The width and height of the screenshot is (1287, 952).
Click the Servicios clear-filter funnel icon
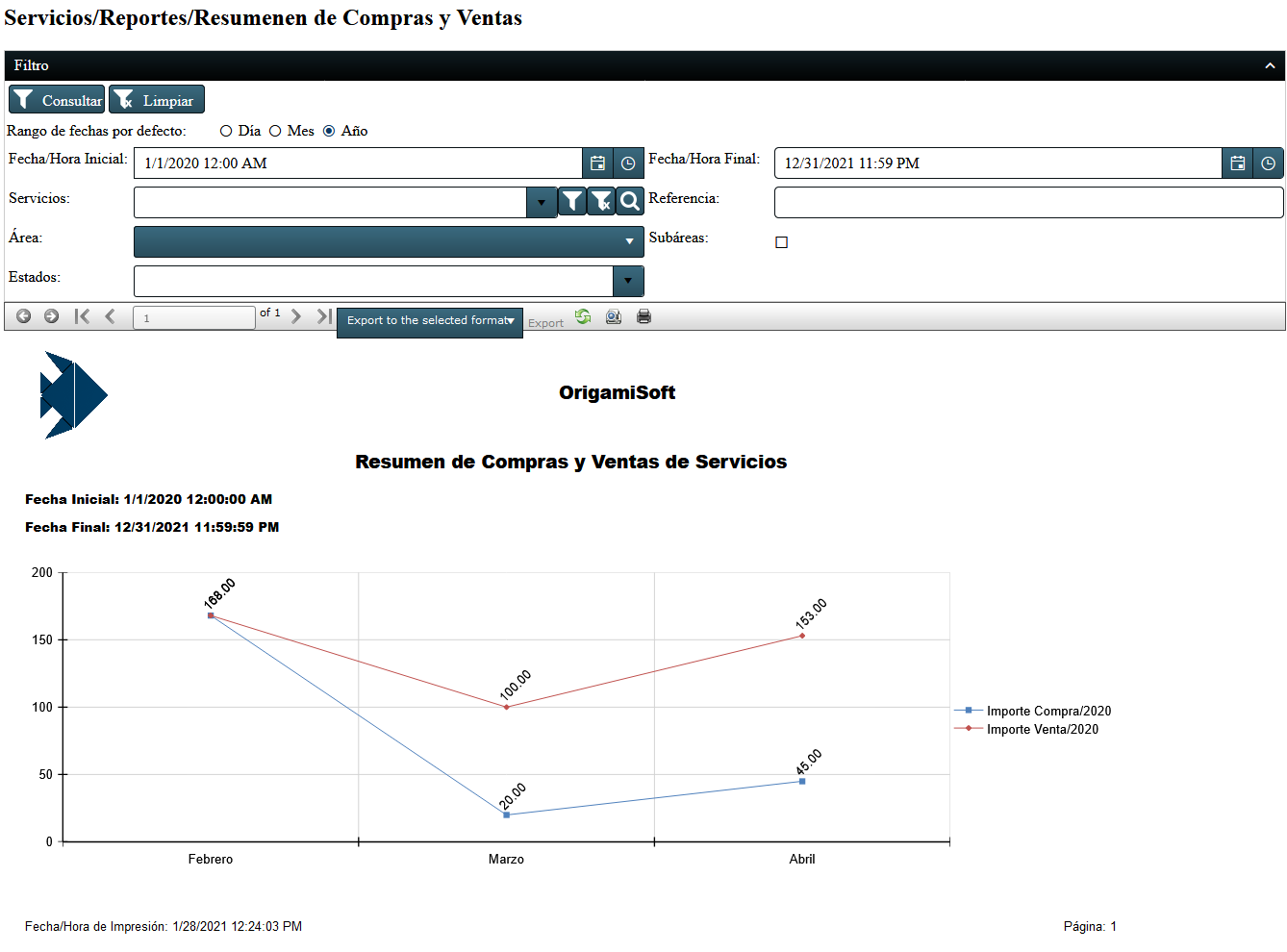click(601, 200)
